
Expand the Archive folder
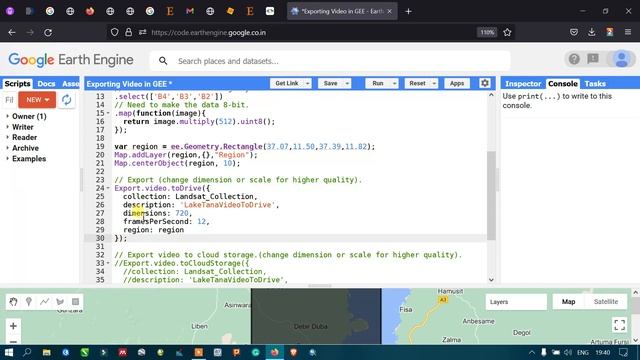coord(8,148)
